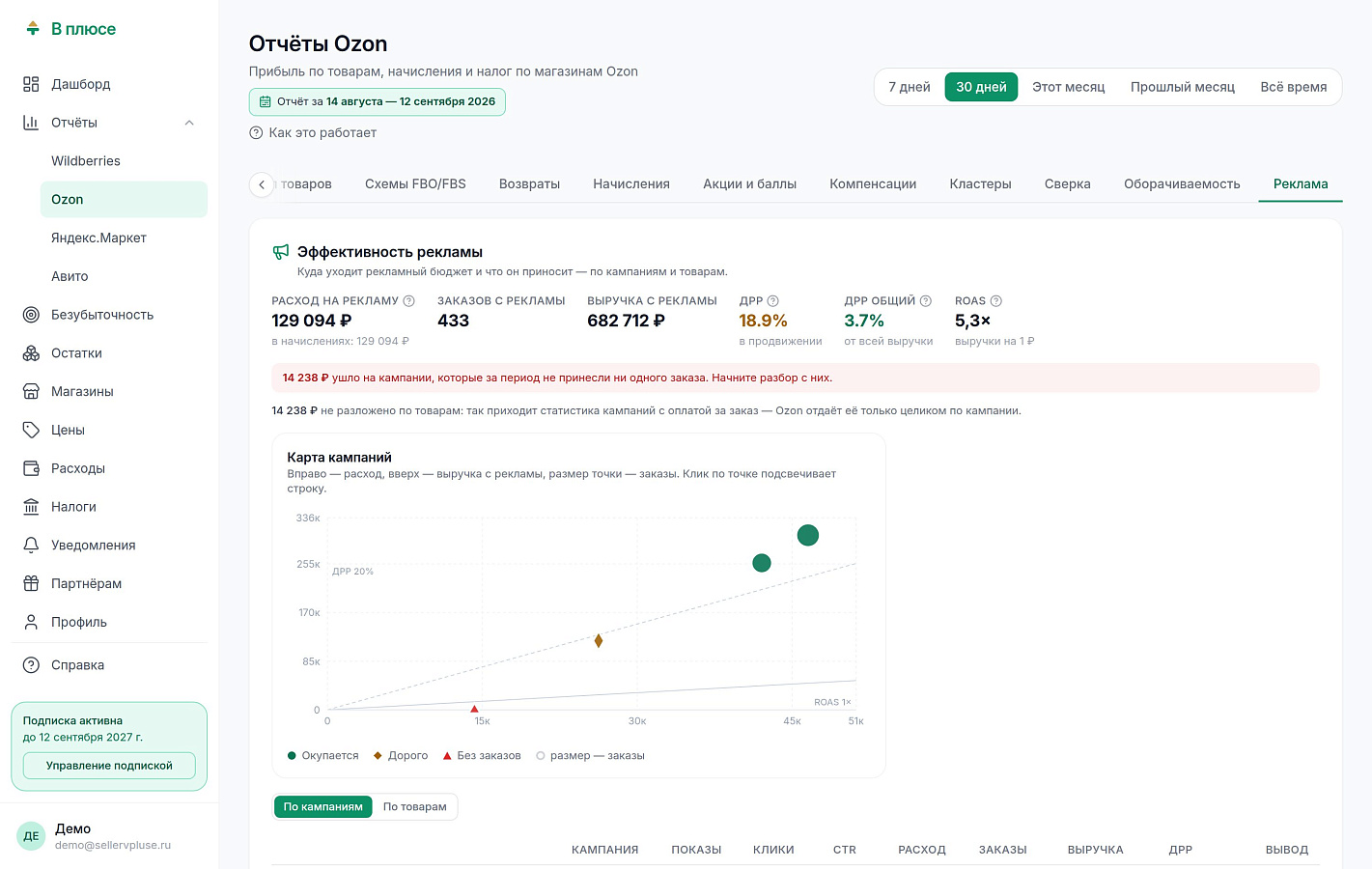Collapse the Отчёты sidebar section
This screenshot has height=869, width=1372.
(x=189, y=123)
